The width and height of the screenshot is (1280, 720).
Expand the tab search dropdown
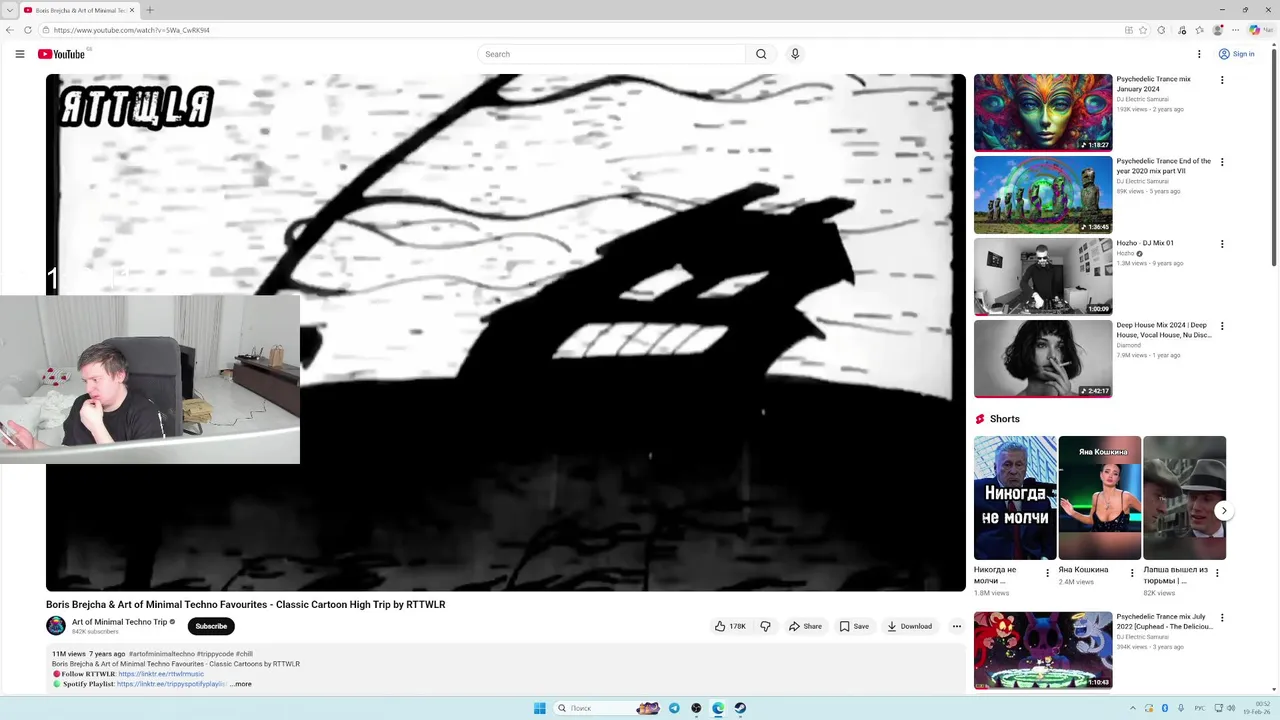(x=9, y=10)
